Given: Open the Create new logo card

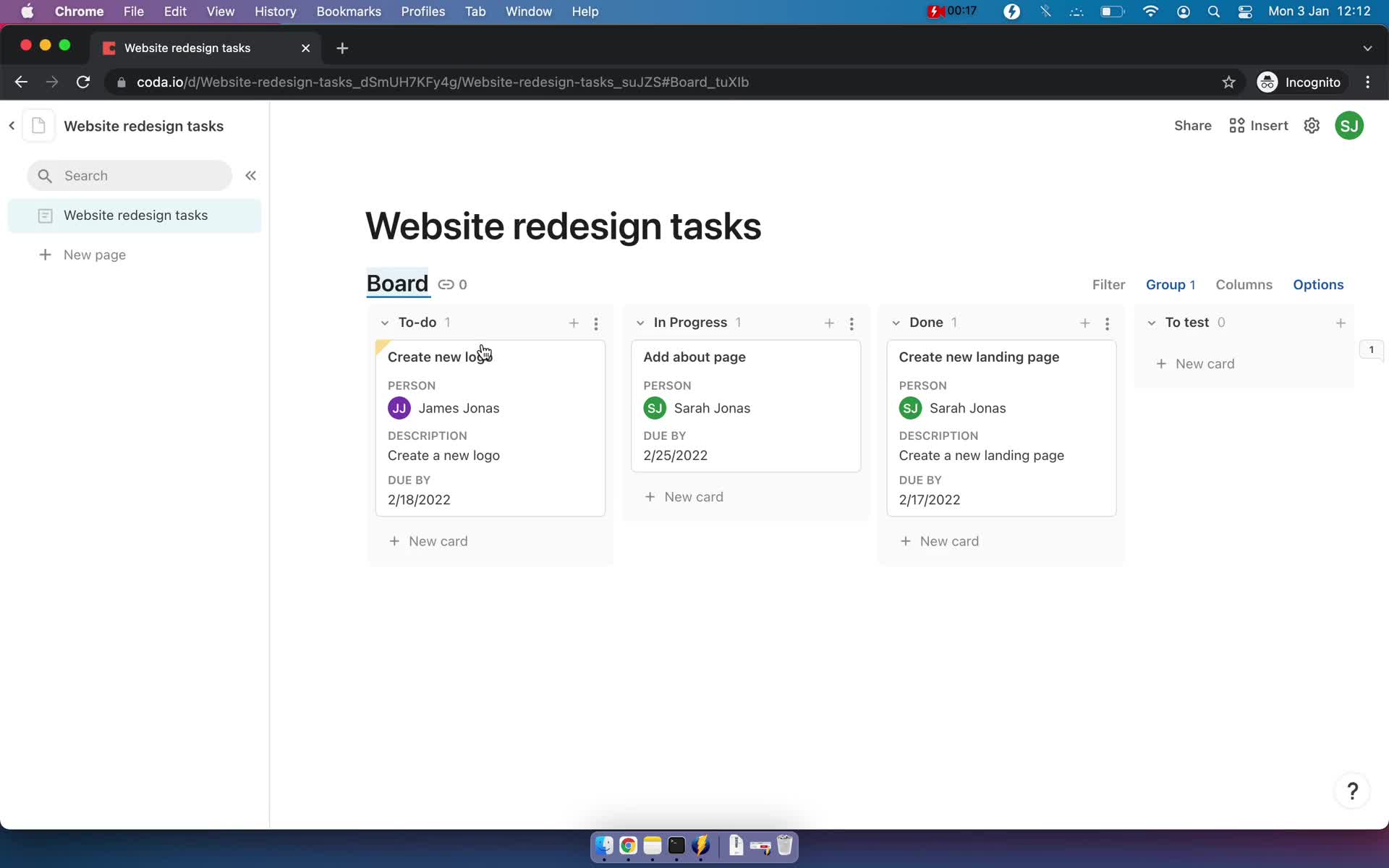Looking at the screenshot, I should pyautogui.click(x=490, y=428).
